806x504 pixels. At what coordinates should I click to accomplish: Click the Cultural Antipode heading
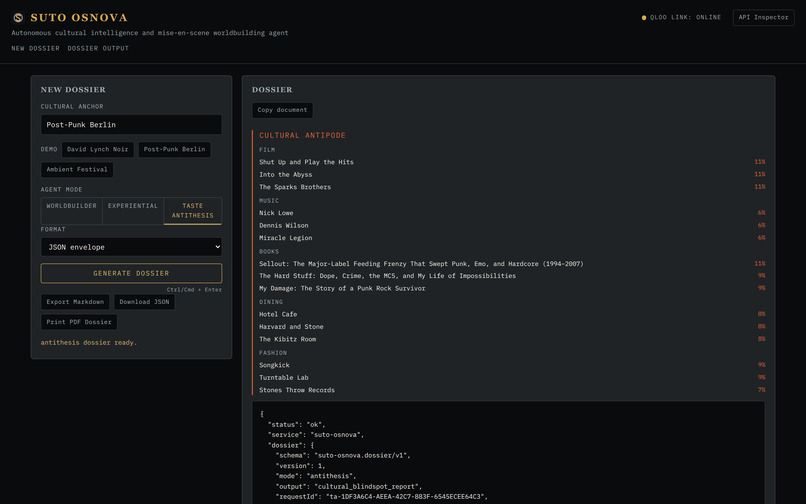coord(302,135)
